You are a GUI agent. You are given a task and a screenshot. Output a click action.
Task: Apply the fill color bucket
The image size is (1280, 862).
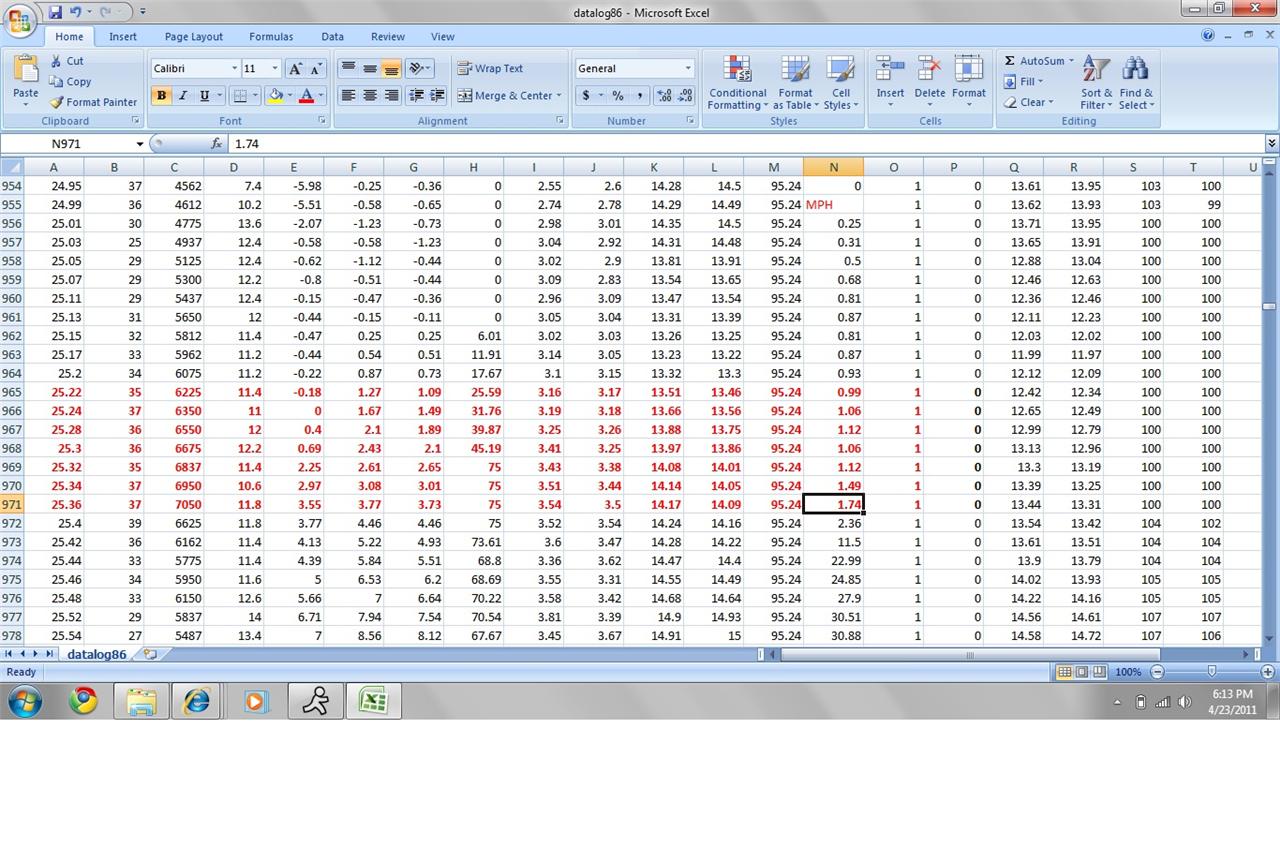pyautogui.click(x=275, y=96)
